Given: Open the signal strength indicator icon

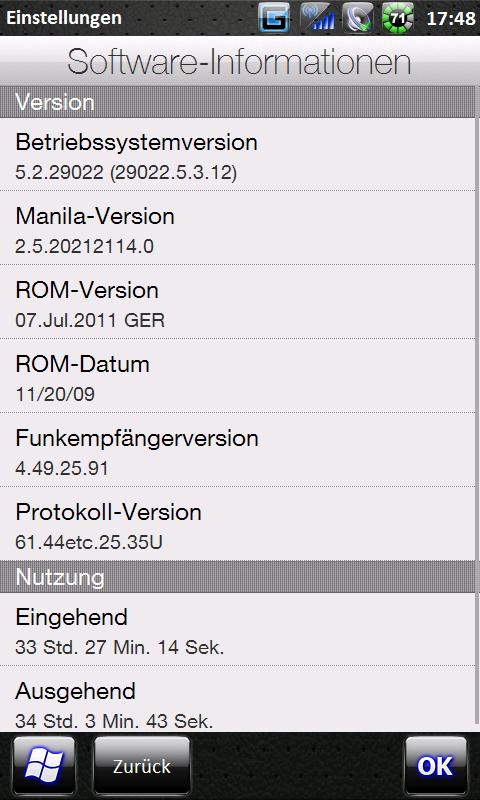Looking at the screenshot, I should tap(317, 18).
